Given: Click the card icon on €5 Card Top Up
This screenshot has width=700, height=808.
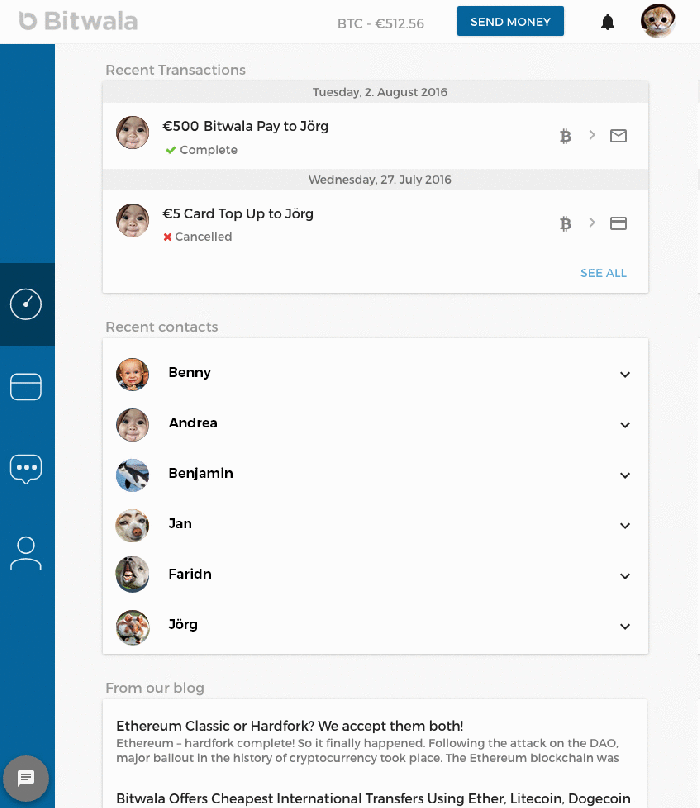Looking at the screenshot, I should [618, 223].
